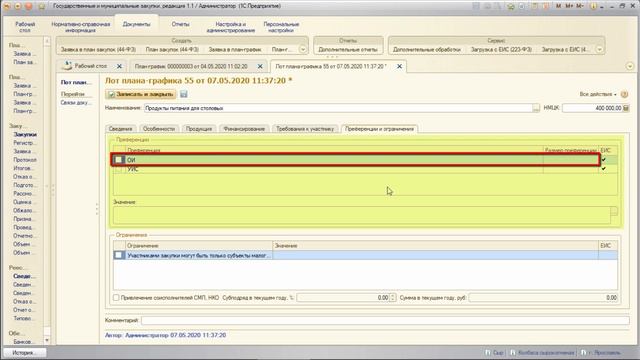The image size is (640, 360).
Task: Click the favorites star icon in title bar
Action: [42, 6]
